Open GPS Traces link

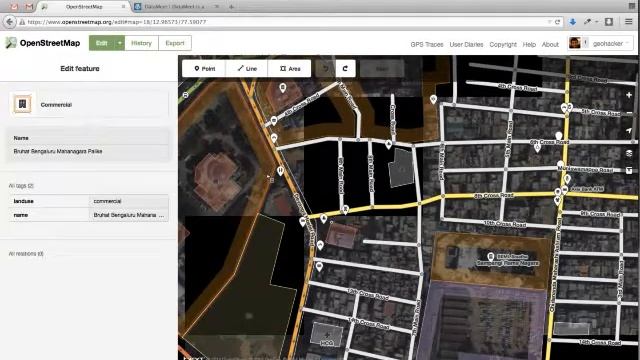(x=427, y=44)
